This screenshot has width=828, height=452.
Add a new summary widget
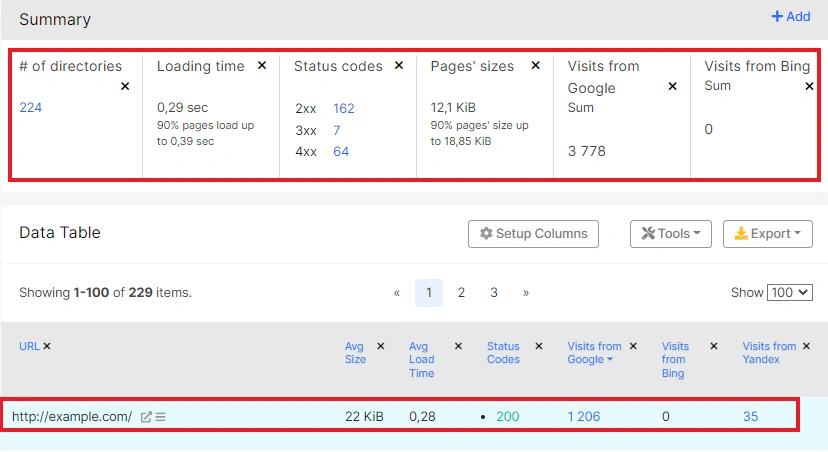(790, 17)
